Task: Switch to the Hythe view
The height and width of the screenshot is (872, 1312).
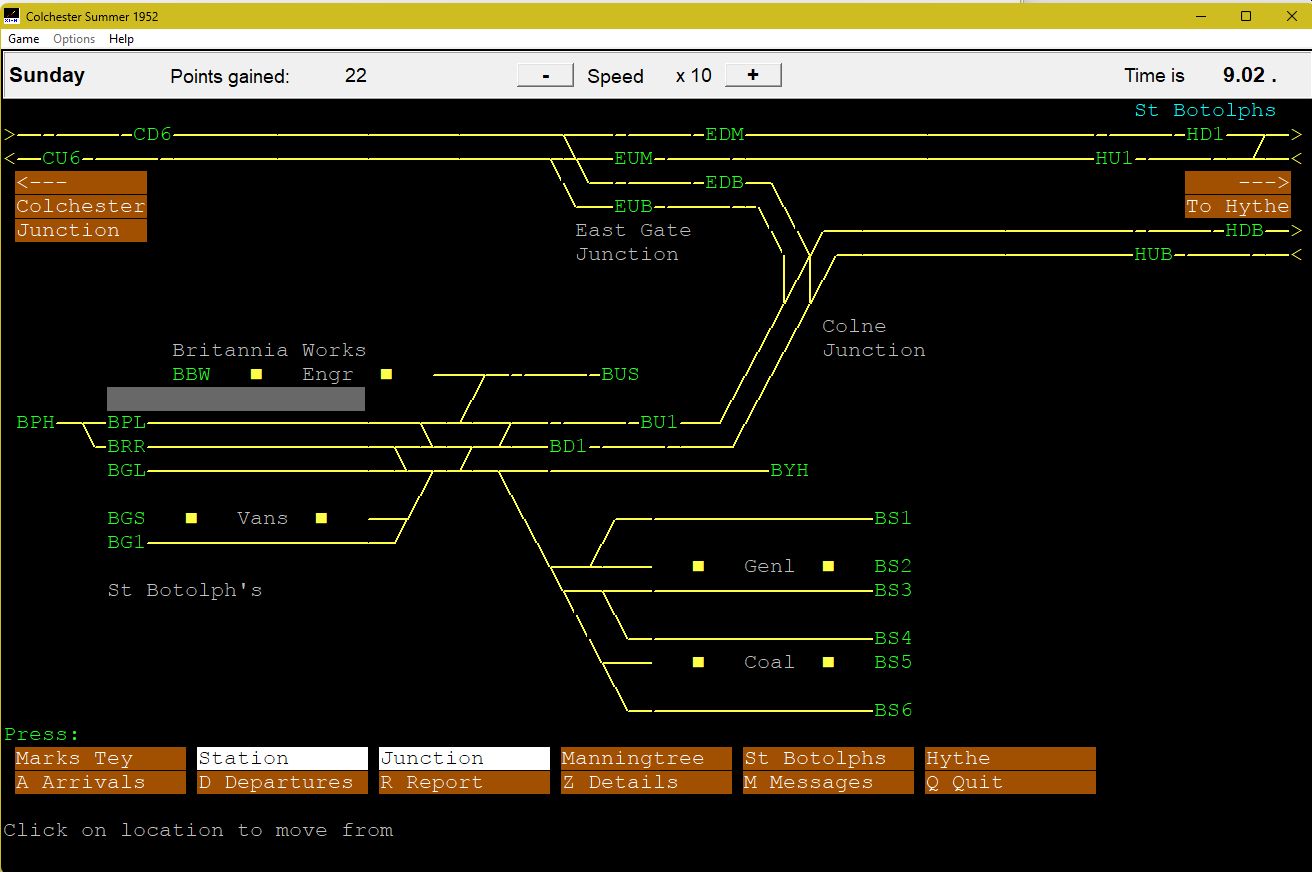Action: coord(1010,759)
